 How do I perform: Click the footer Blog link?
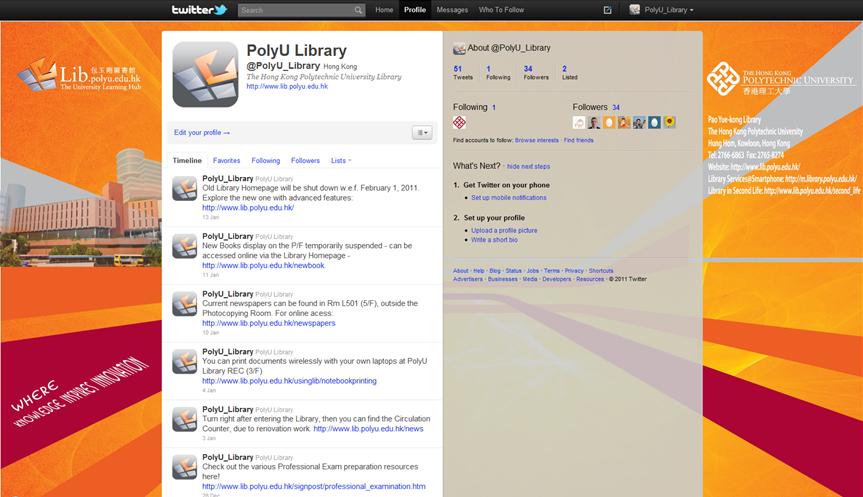click(495, 271)
